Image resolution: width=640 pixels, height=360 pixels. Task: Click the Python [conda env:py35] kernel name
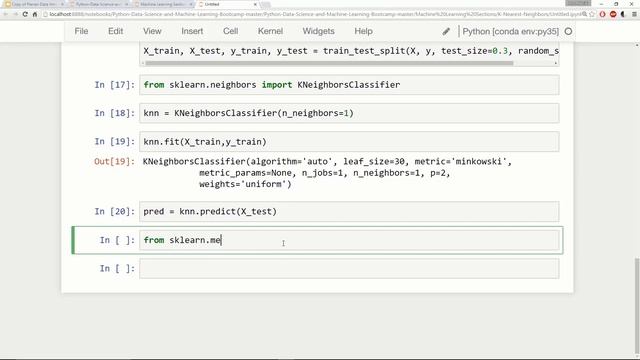511,31
